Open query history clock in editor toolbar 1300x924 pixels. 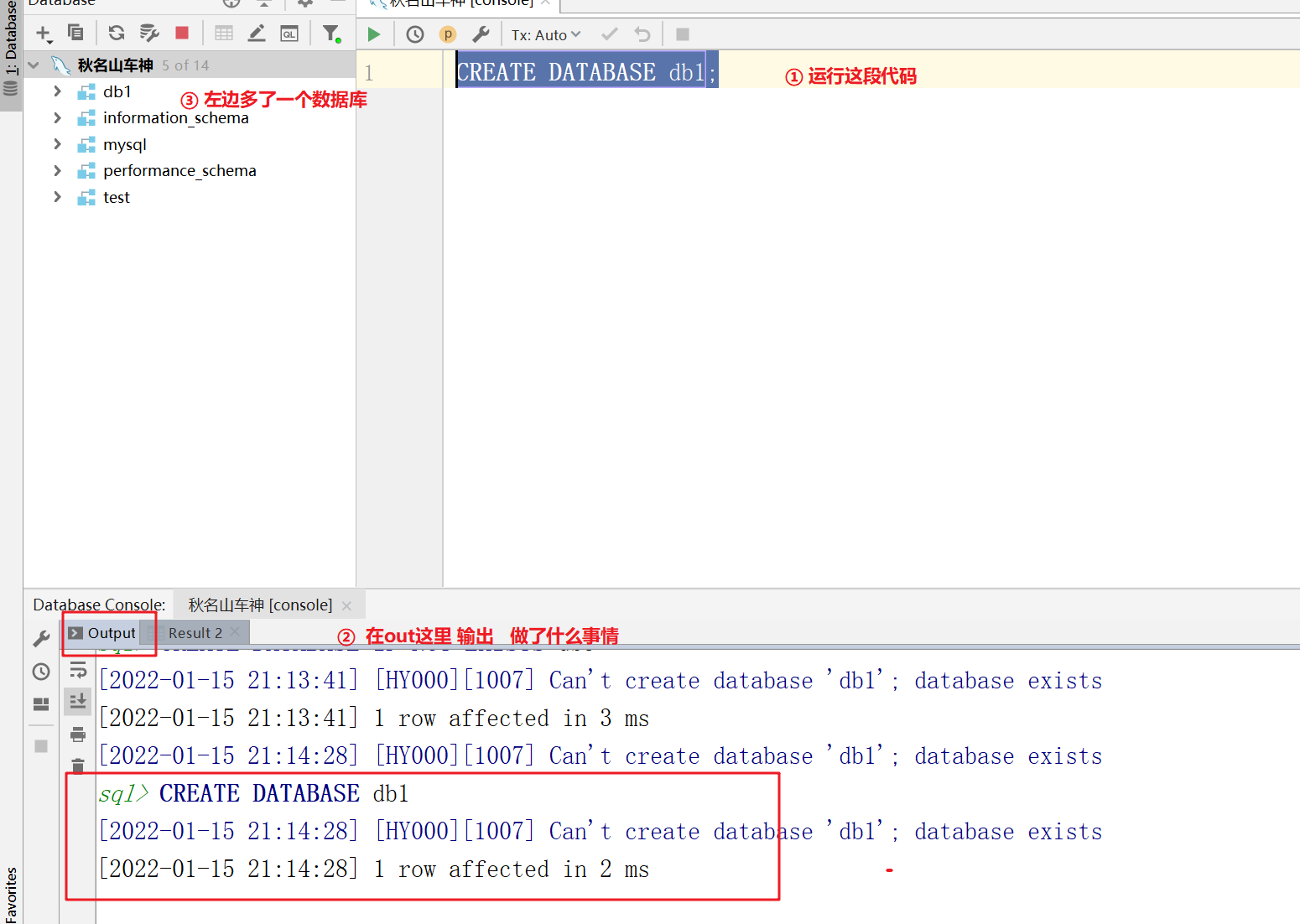tap(415, 34)
